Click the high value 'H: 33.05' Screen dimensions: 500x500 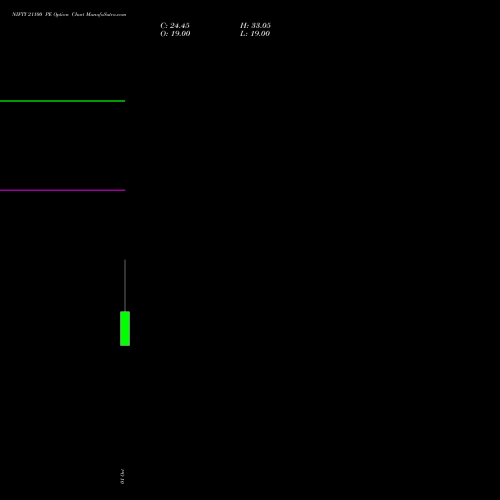[255, 26]
